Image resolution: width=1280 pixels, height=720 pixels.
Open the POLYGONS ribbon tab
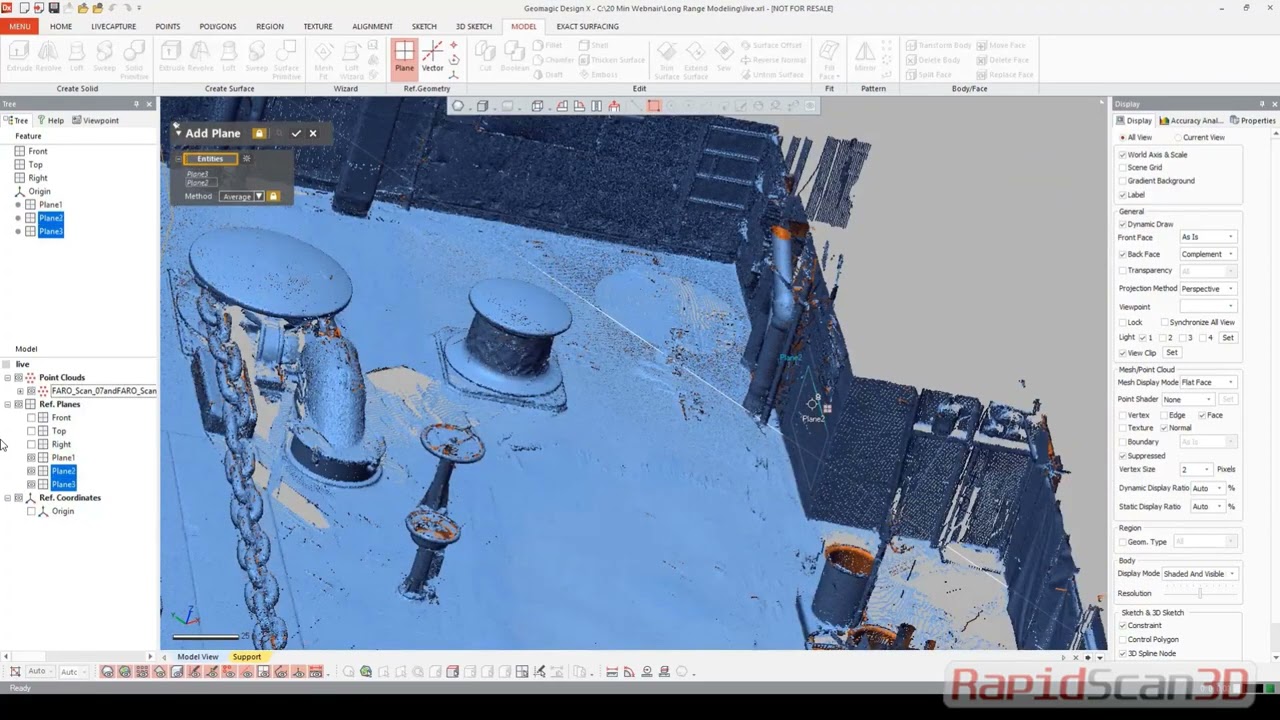tap(217, 26)
